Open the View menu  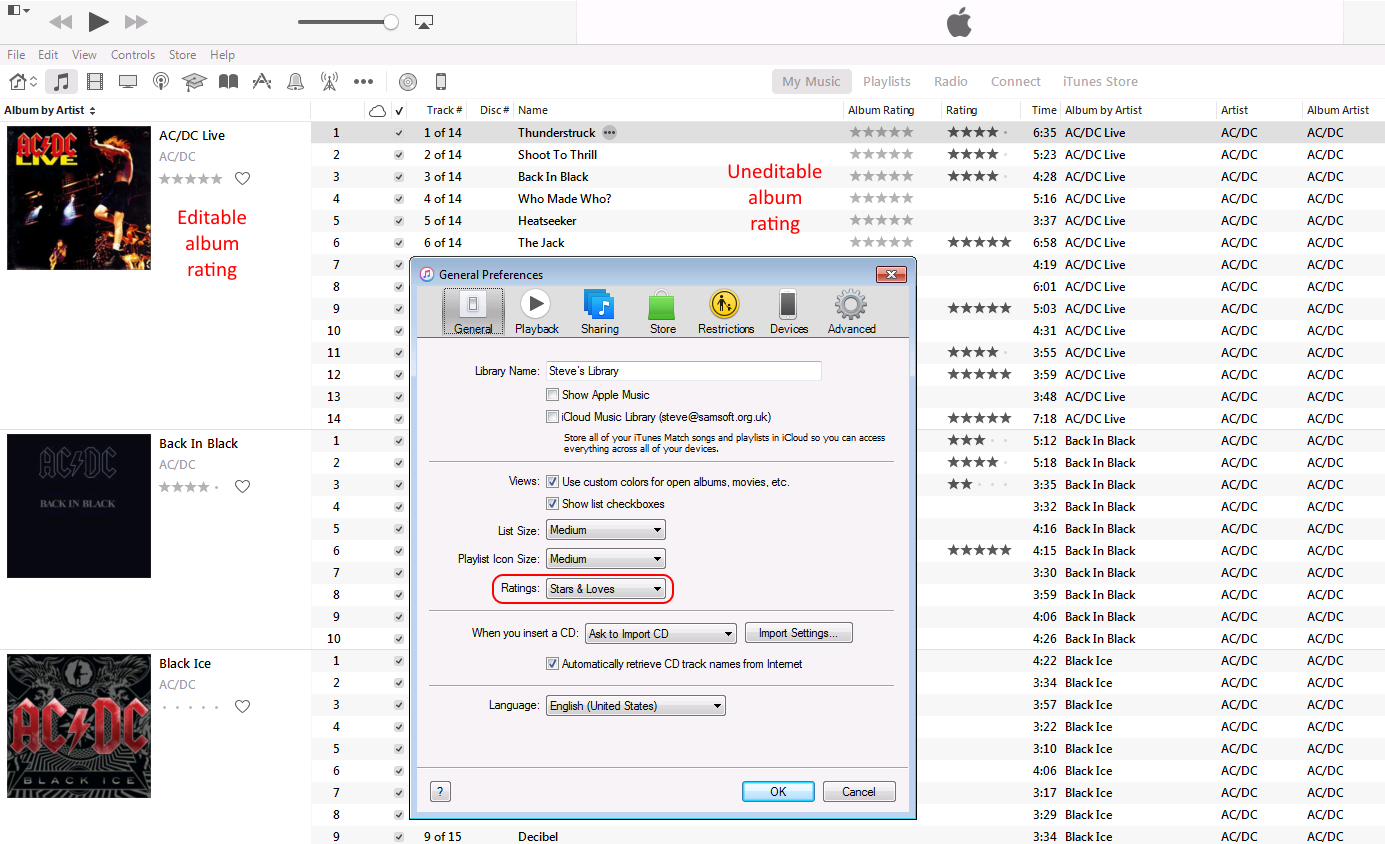coord(84,55)
